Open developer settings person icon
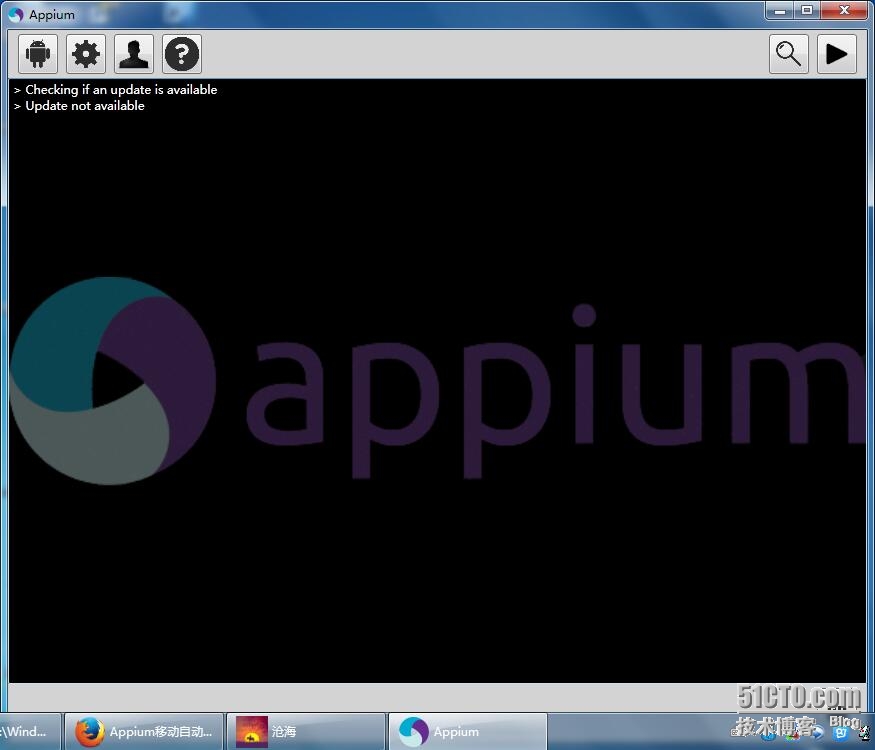The height and width of the screenshot is (750, 875). coord(134,54)
